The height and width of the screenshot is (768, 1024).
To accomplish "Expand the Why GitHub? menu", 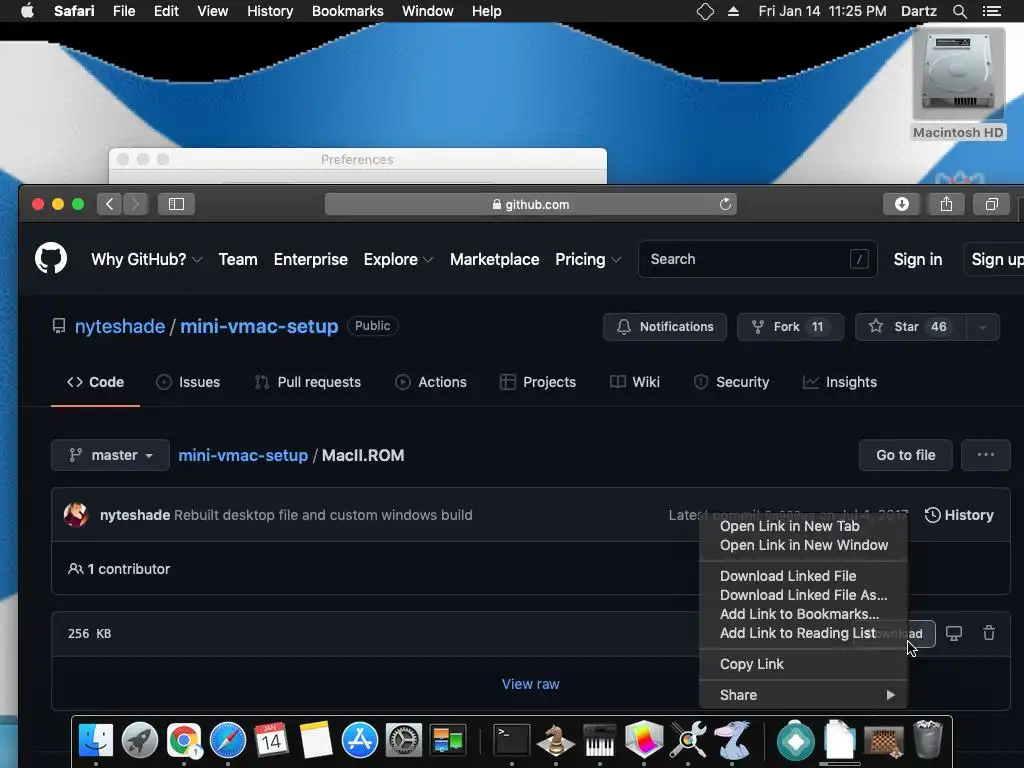I will coord(146,259).
